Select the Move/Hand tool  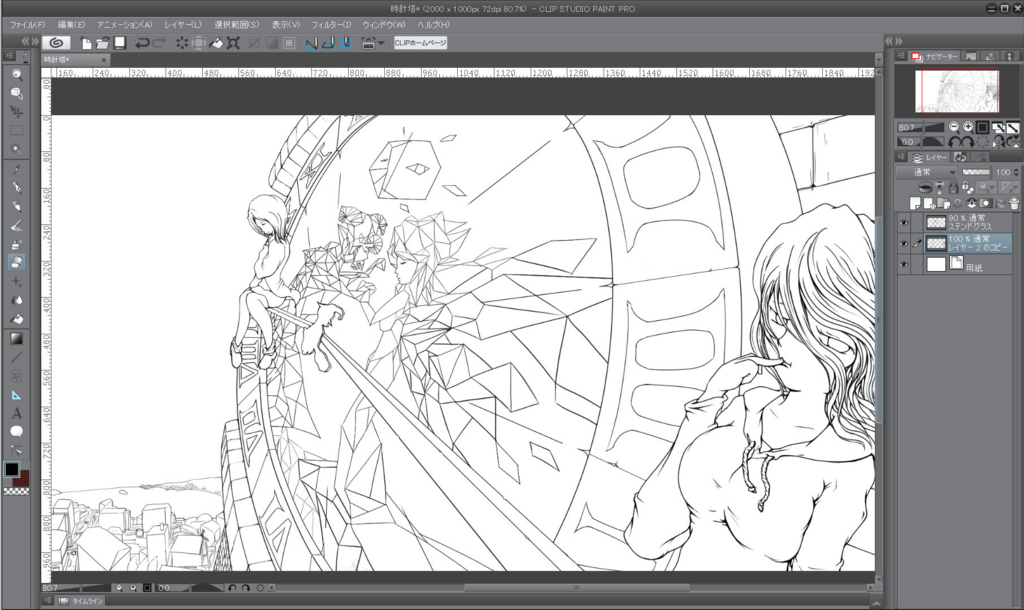click(16, 93)
